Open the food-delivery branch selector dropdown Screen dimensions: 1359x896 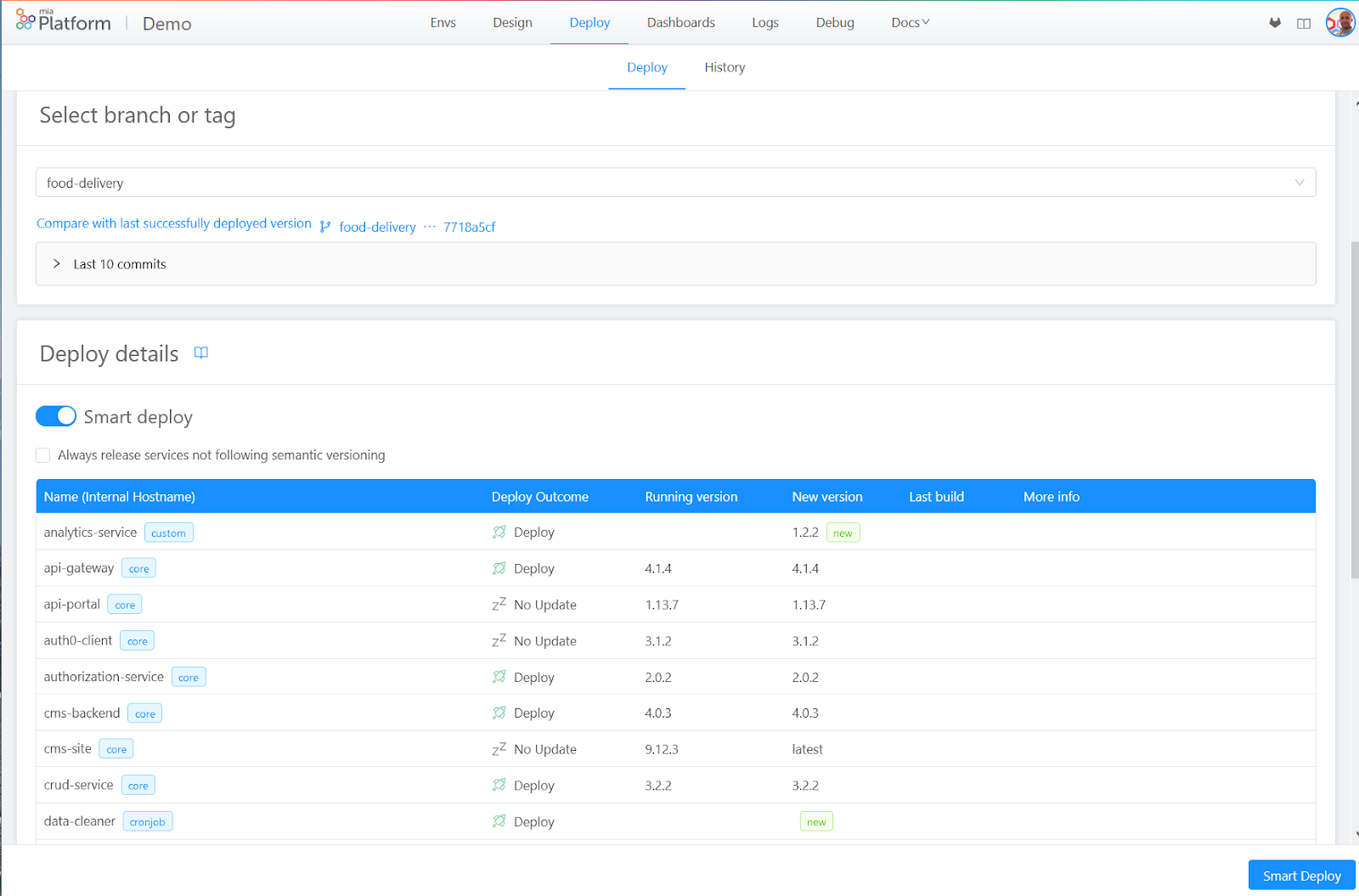(x=1300, y=182)
